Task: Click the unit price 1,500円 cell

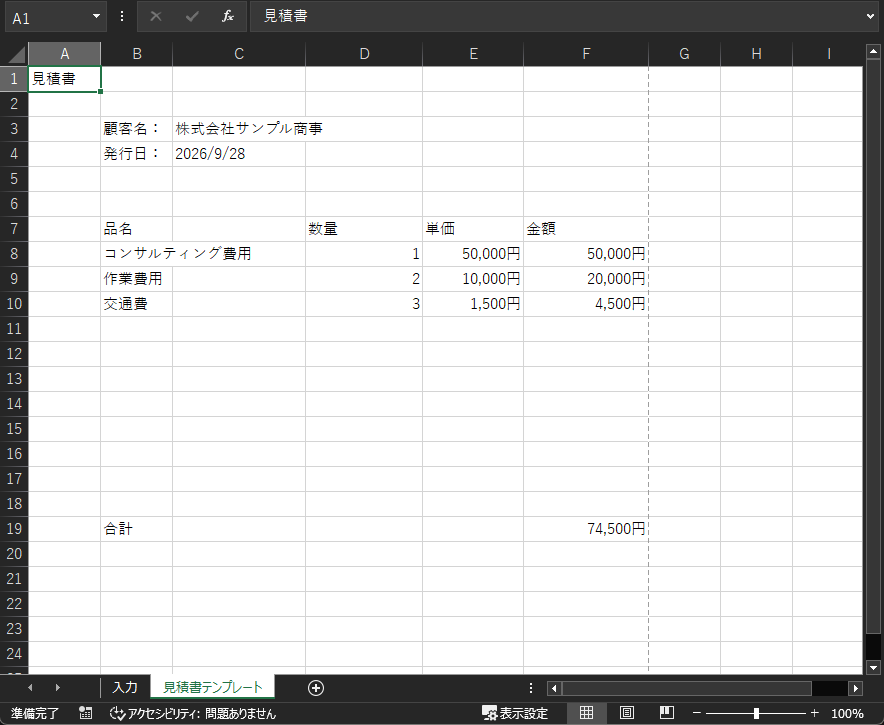Action: point(473,304)
